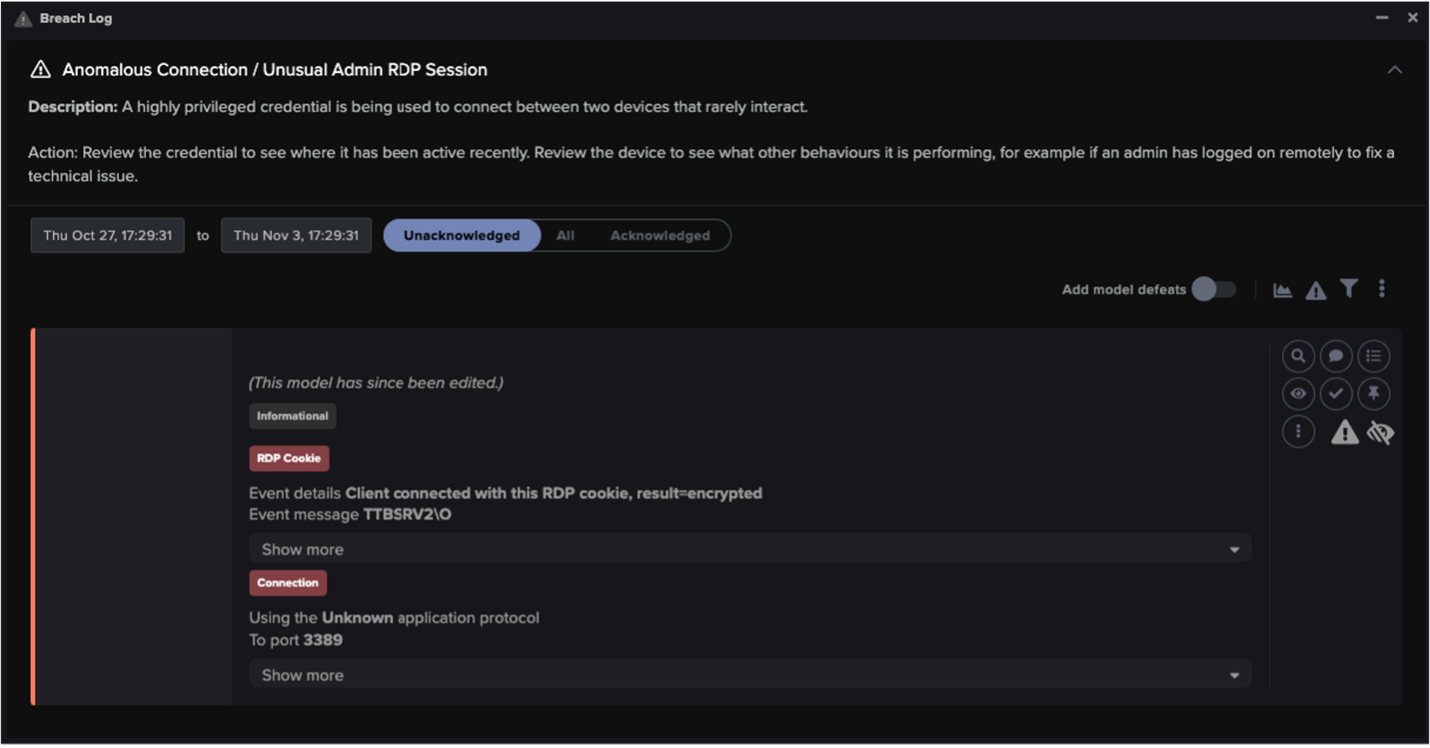Click the crossed-out eye icon next to the warning
Image resolution: width=1430 pixels, height=748 pixels.
1380,432
